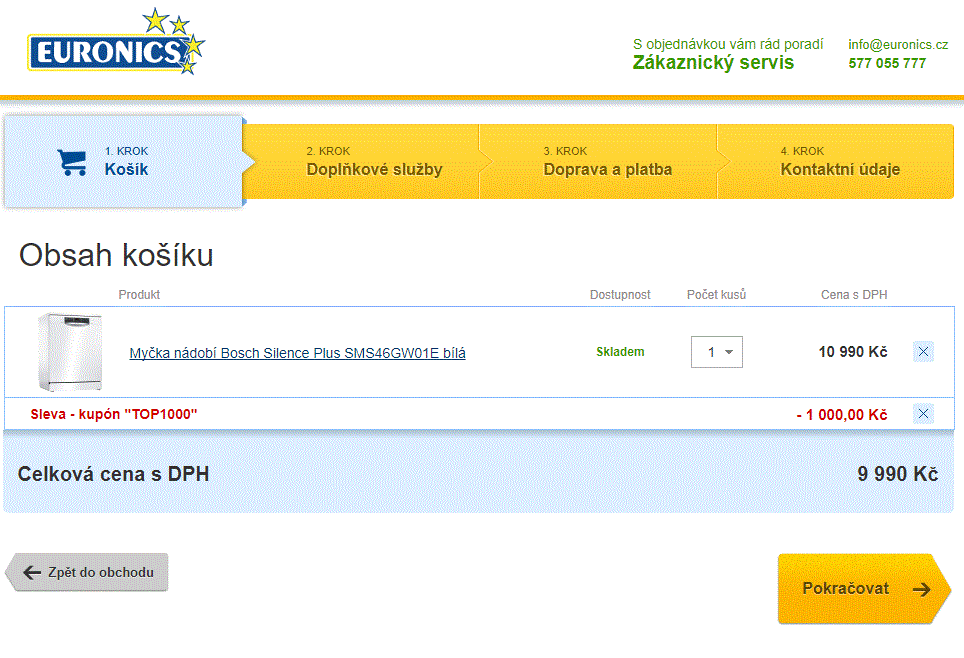964x658 pixels.
Task: Open the step 1 Košík tab
Action: tap(124, 162)
